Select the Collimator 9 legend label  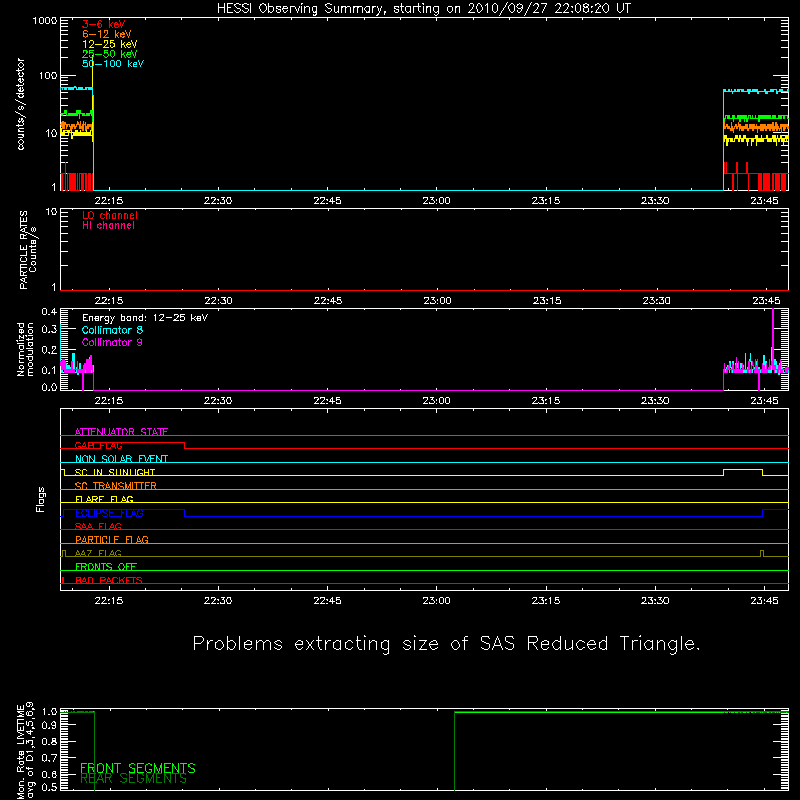tap(112, 342)
